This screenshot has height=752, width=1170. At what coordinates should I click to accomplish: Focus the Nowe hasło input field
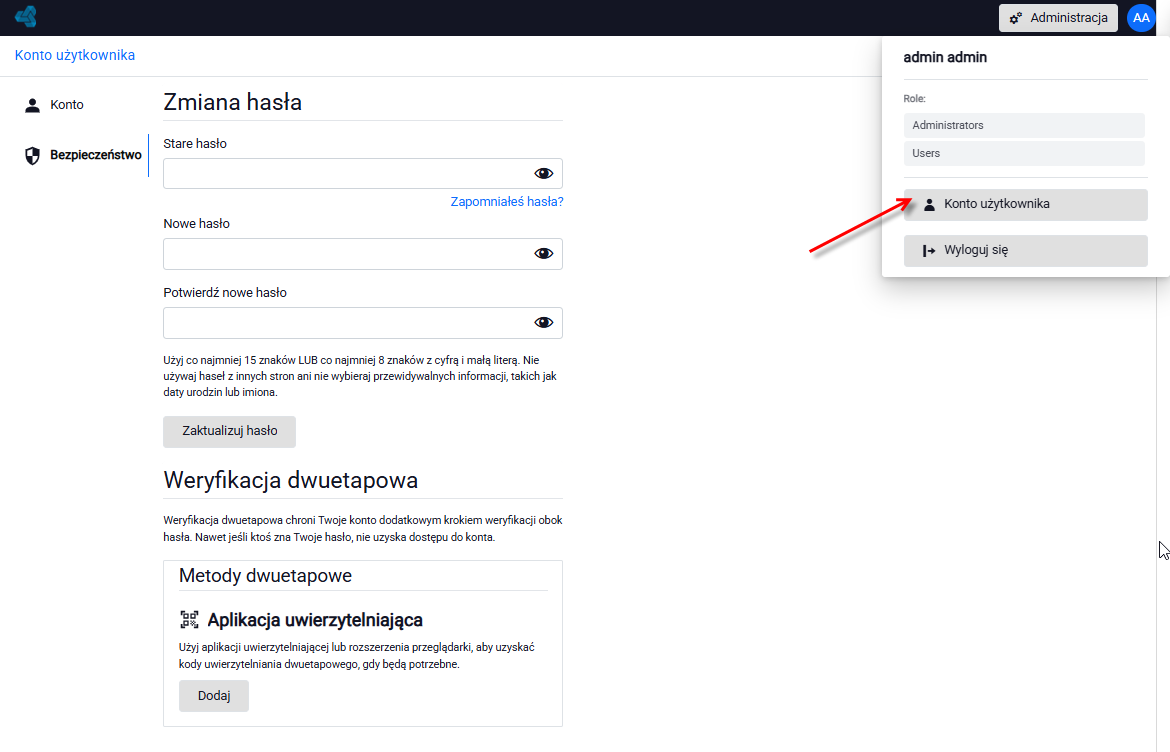pyautogui.click(x=363, y=254)
